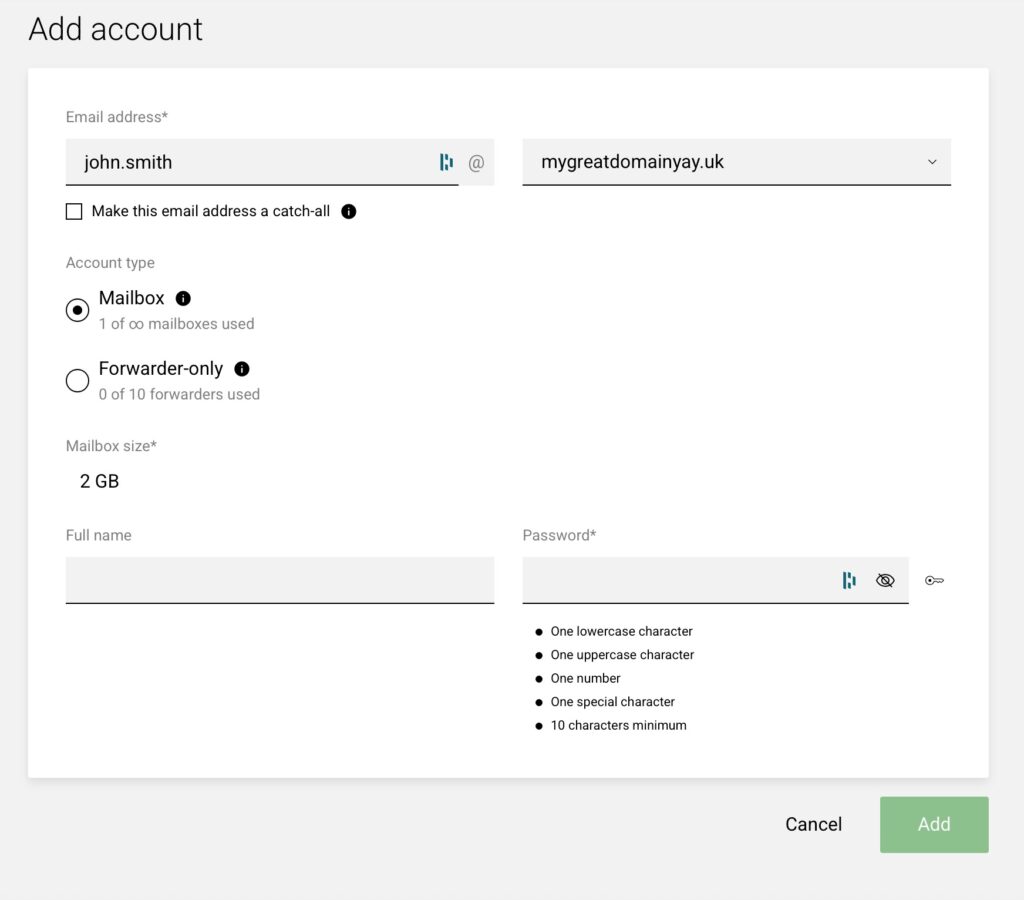Viewport: 1024px width, 900px height.
Task: Select Mailbox account type radio button
Action: coord(77,310)
